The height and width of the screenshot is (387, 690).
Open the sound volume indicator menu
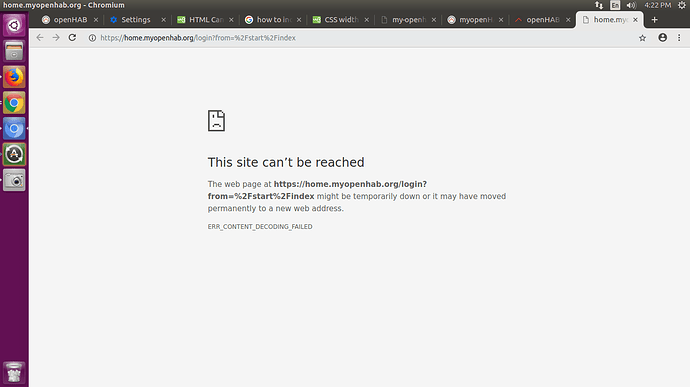coord(631,5)
